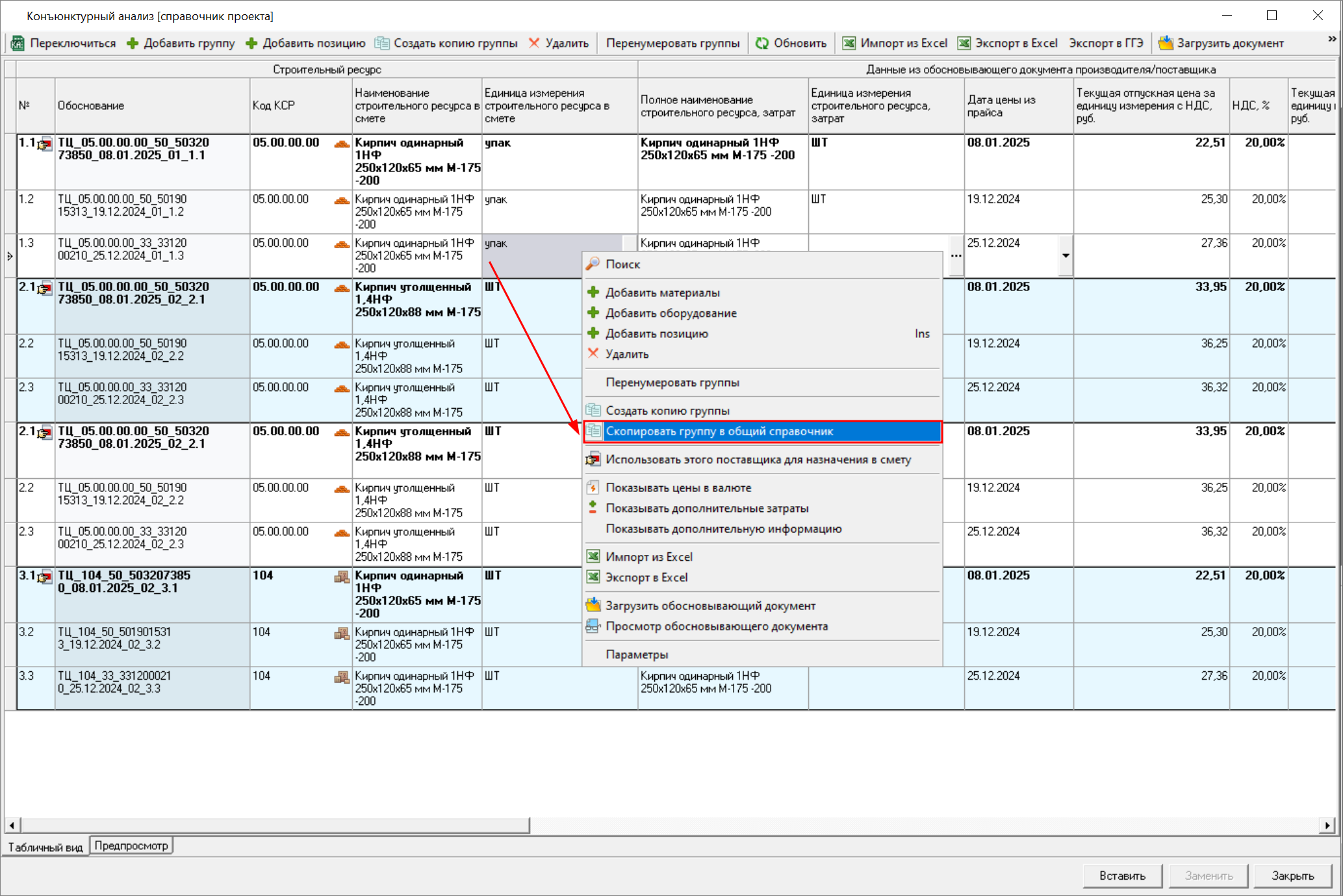Viewport: 1343px width, 896px height.
Task: Click the Дата цены из прайса header
Action: coord(1019,106)
